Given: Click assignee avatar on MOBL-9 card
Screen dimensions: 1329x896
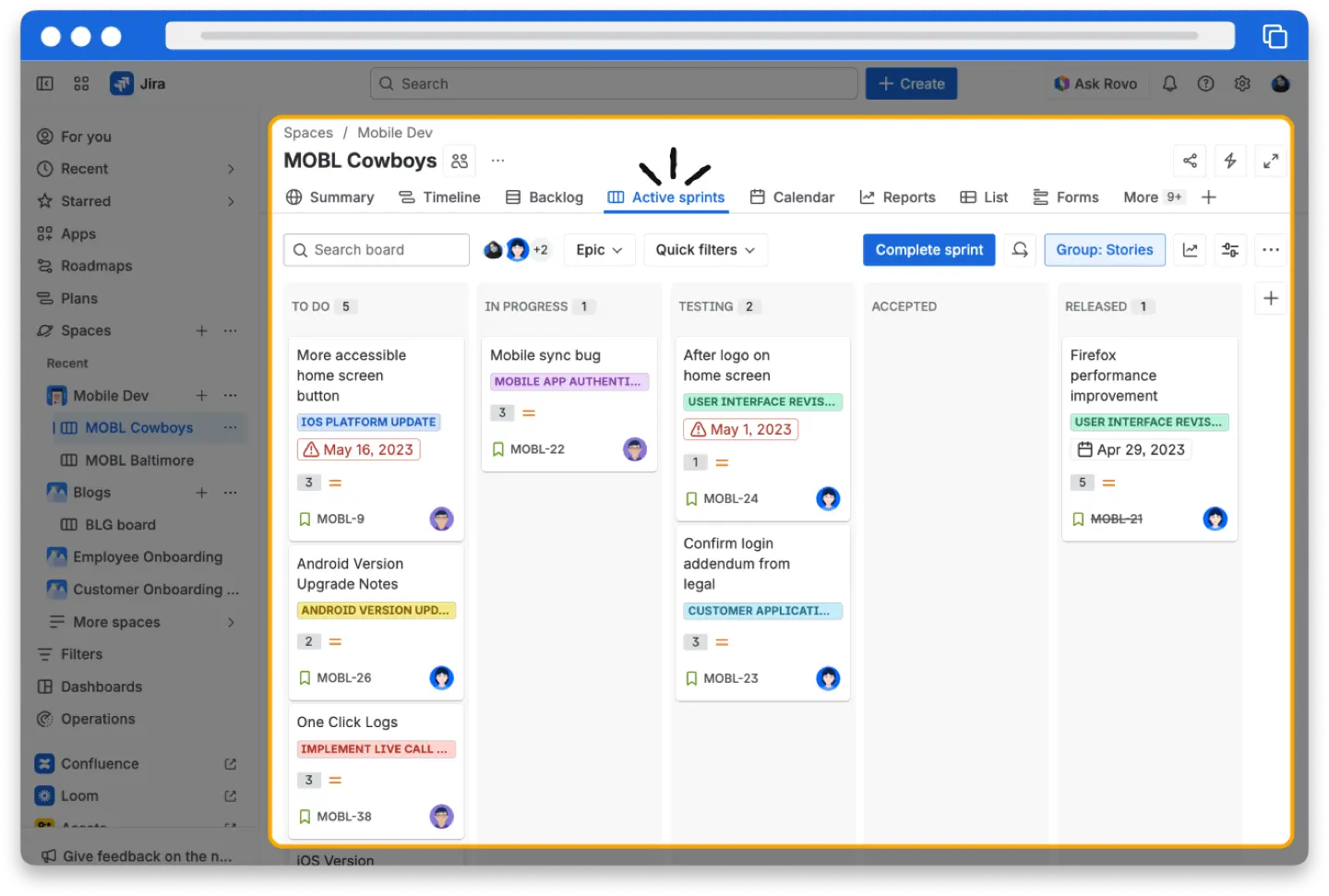Looking at the screenshot, I should 442,519.
